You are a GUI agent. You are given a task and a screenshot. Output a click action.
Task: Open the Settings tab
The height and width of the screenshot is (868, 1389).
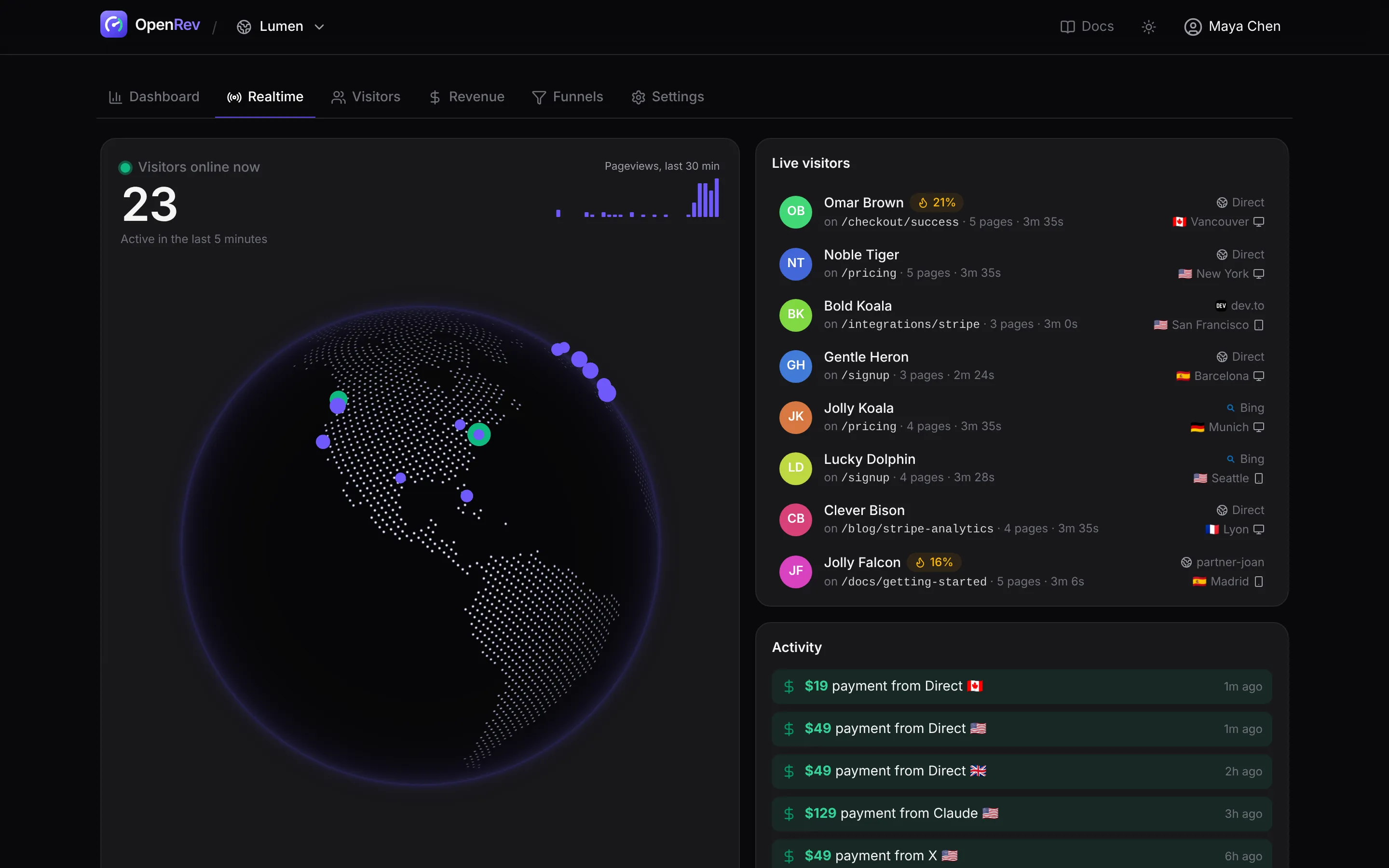[667, 97]
